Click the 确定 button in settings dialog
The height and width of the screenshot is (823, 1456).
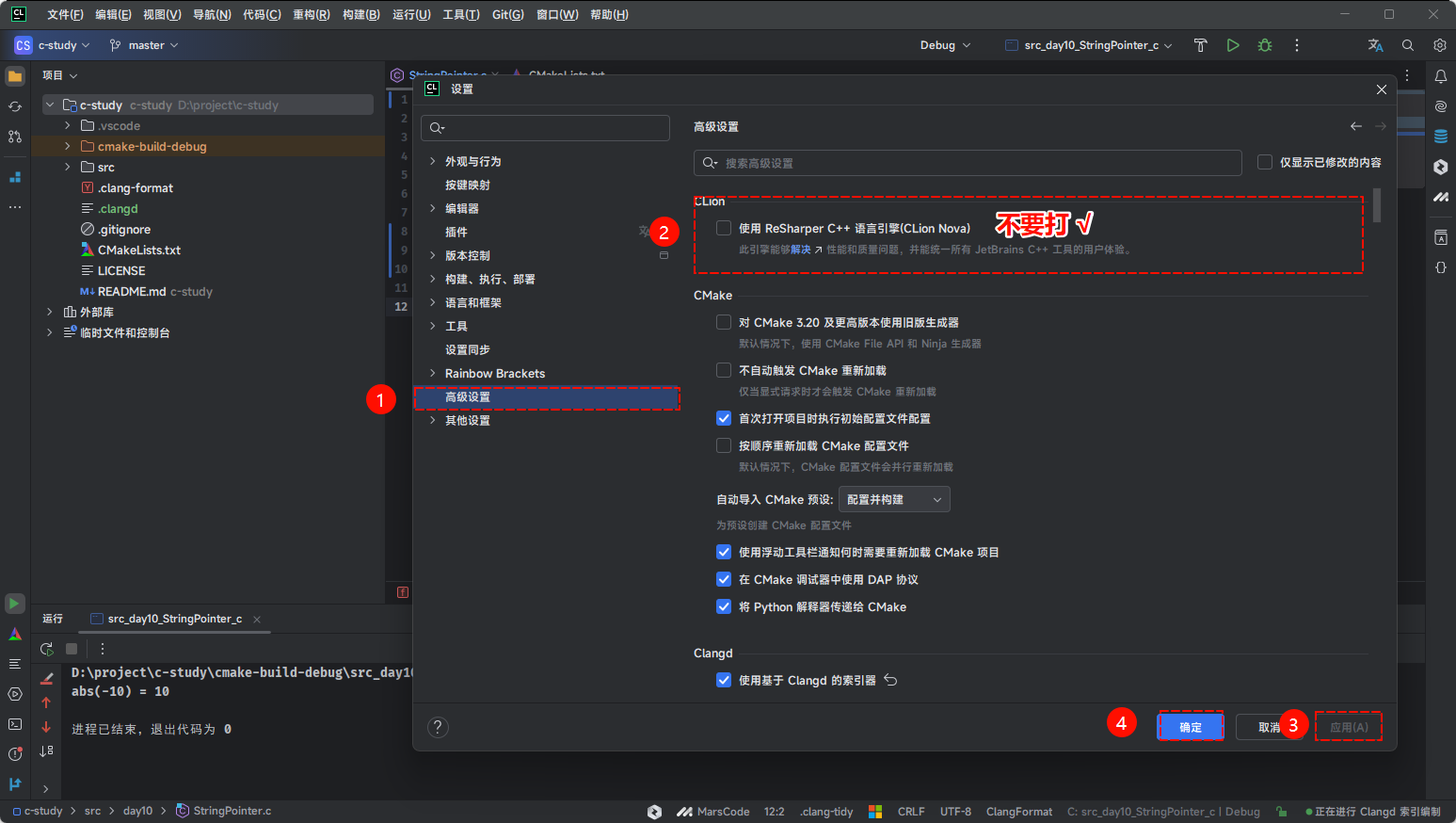click(x=1190, y=726)
